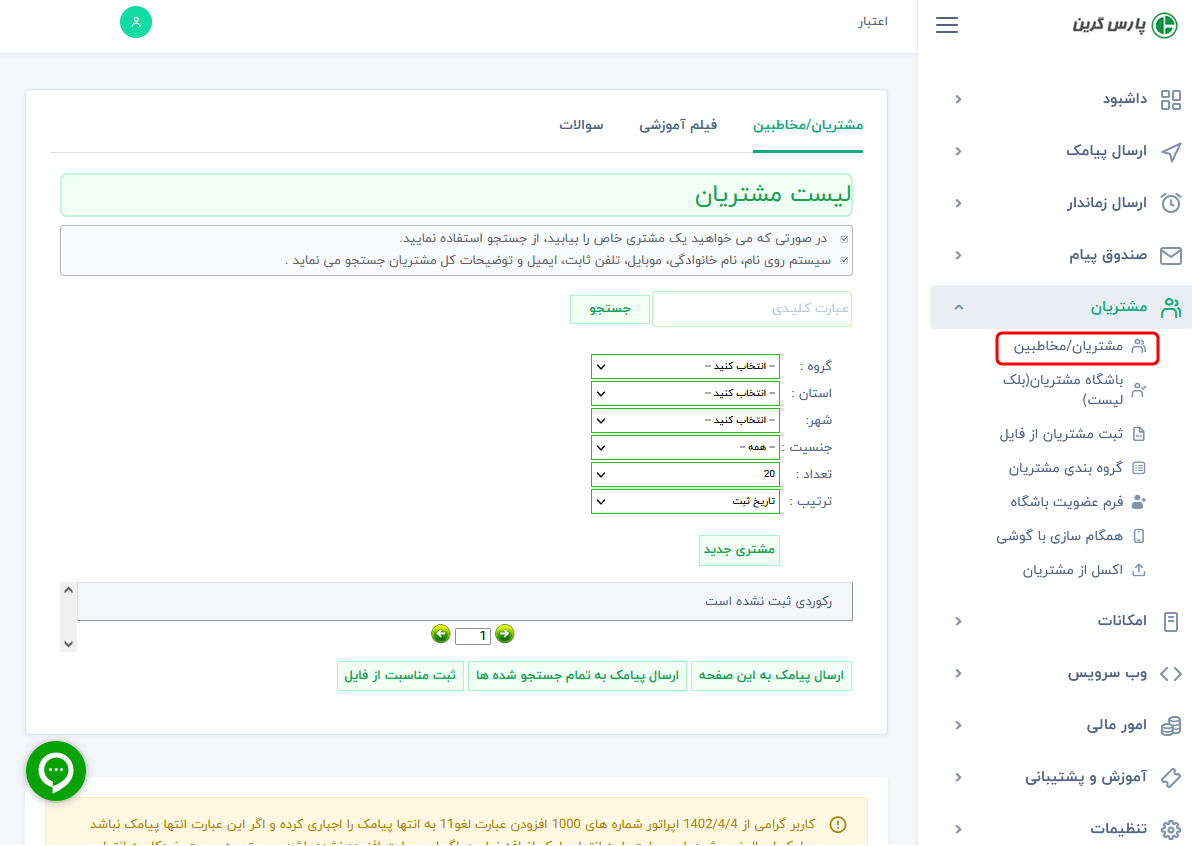This screenshot has width=1192, height=846.
Task: Open the ترتیب sorting dropdown
Action: tap(685, 500)
